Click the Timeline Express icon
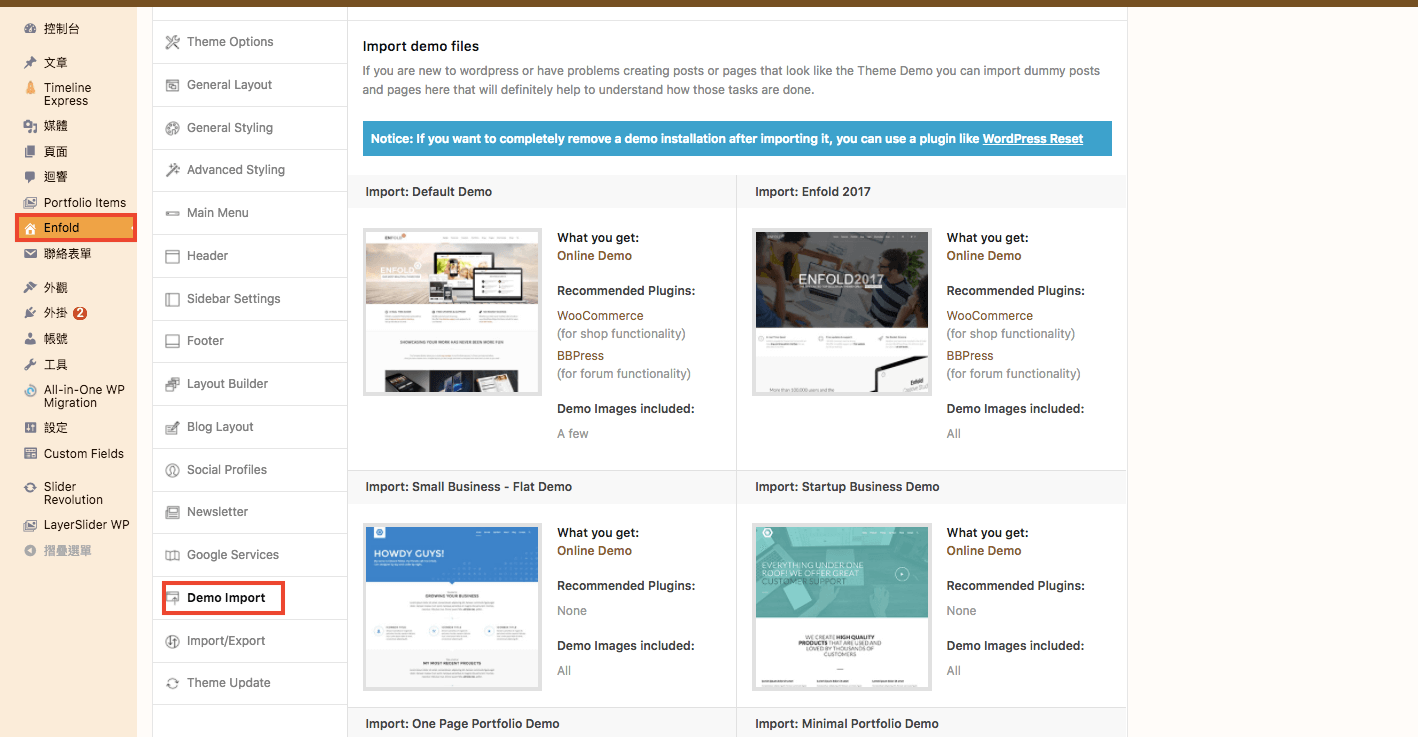The image size is (1418, 737). click(30, 88)
